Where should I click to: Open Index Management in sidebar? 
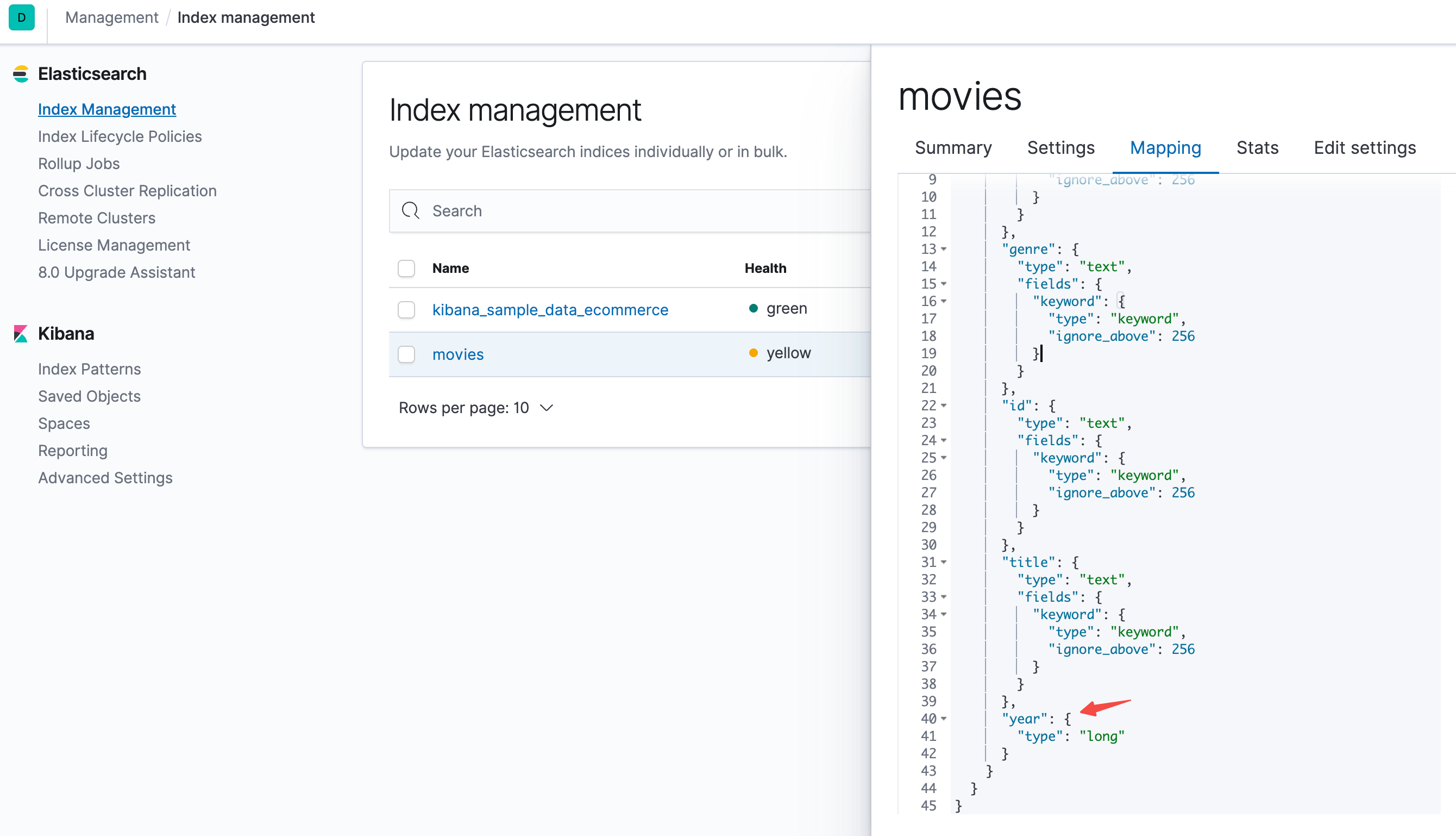tap(106, 109)
